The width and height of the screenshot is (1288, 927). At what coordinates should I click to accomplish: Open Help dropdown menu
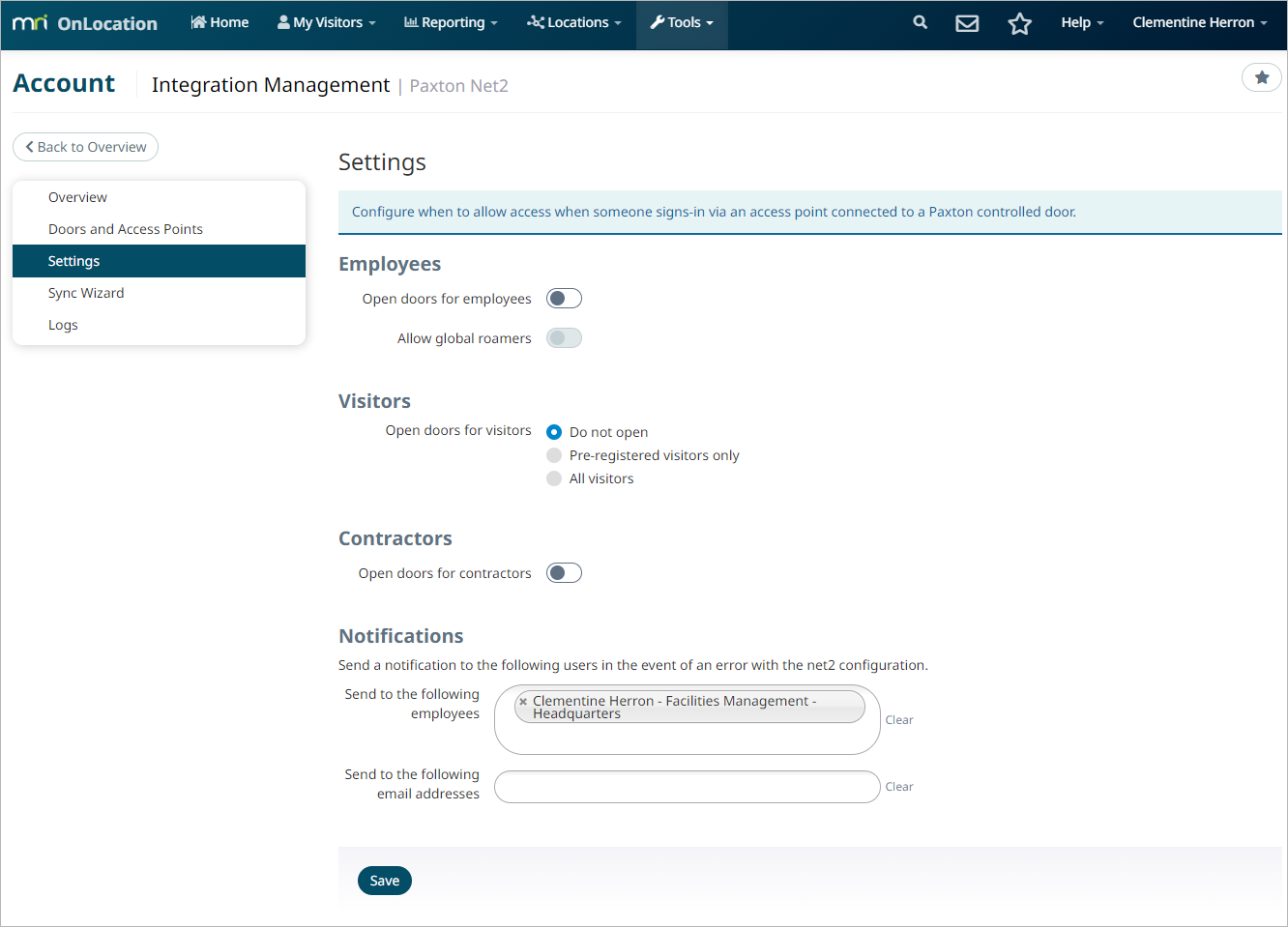[x=1082, y=22]
